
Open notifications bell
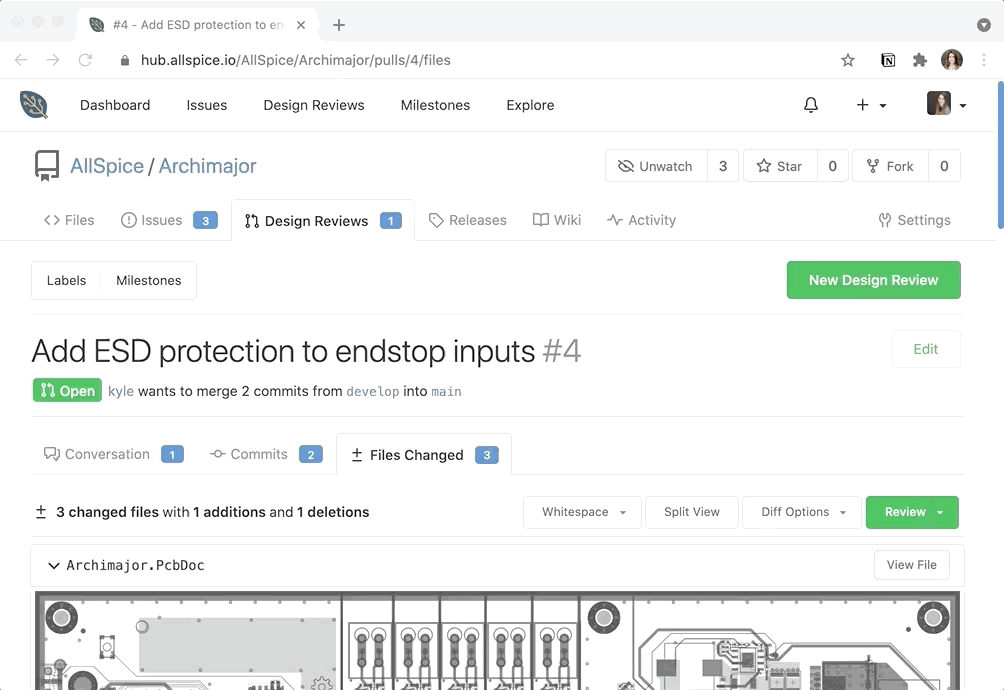coord(811,105)
